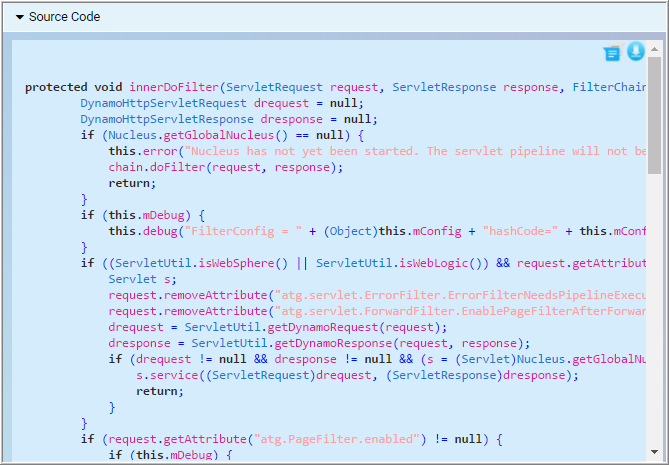The width and height of the screenshot is (669, 465).
Task: Click 'DynamoHttpServletResponse' type in code
Action: (x=167, y=119)
